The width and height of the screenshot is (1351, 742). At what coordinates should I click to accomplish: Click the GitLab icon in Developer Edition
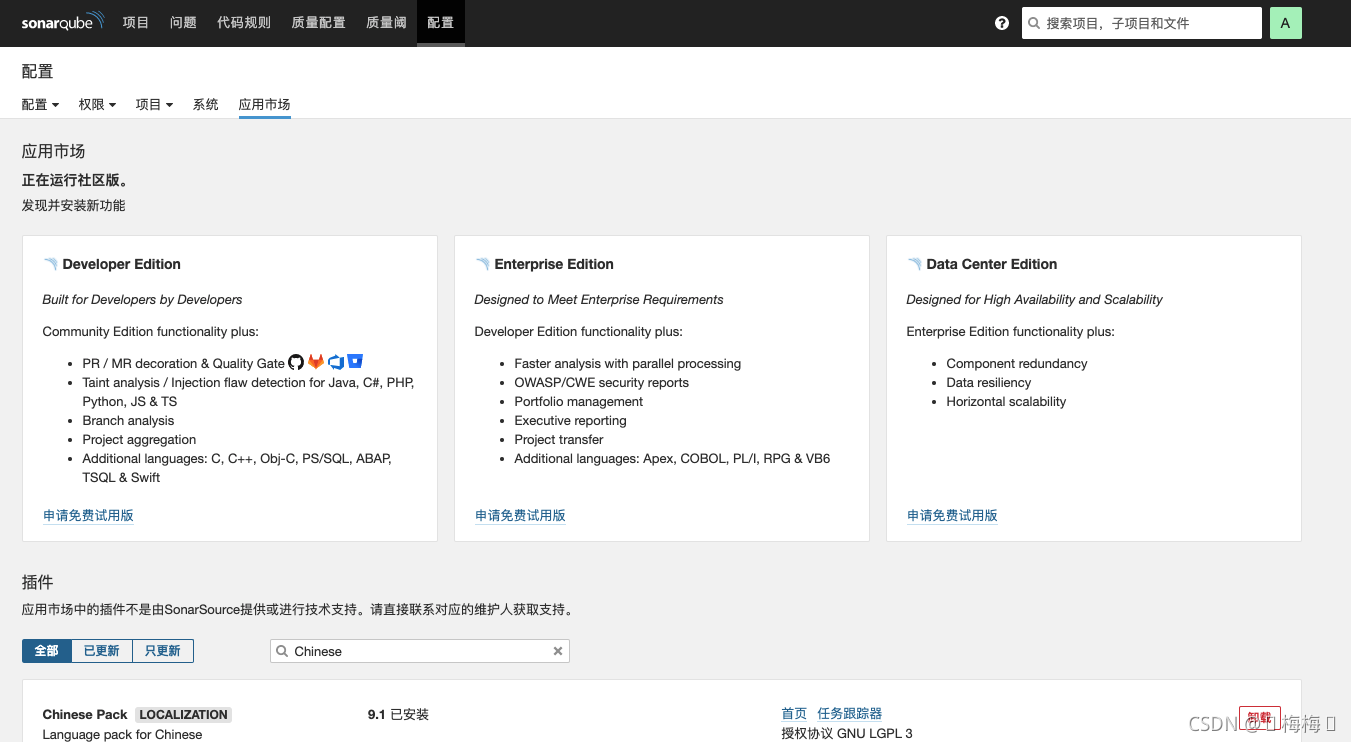(x=316, y=362)
